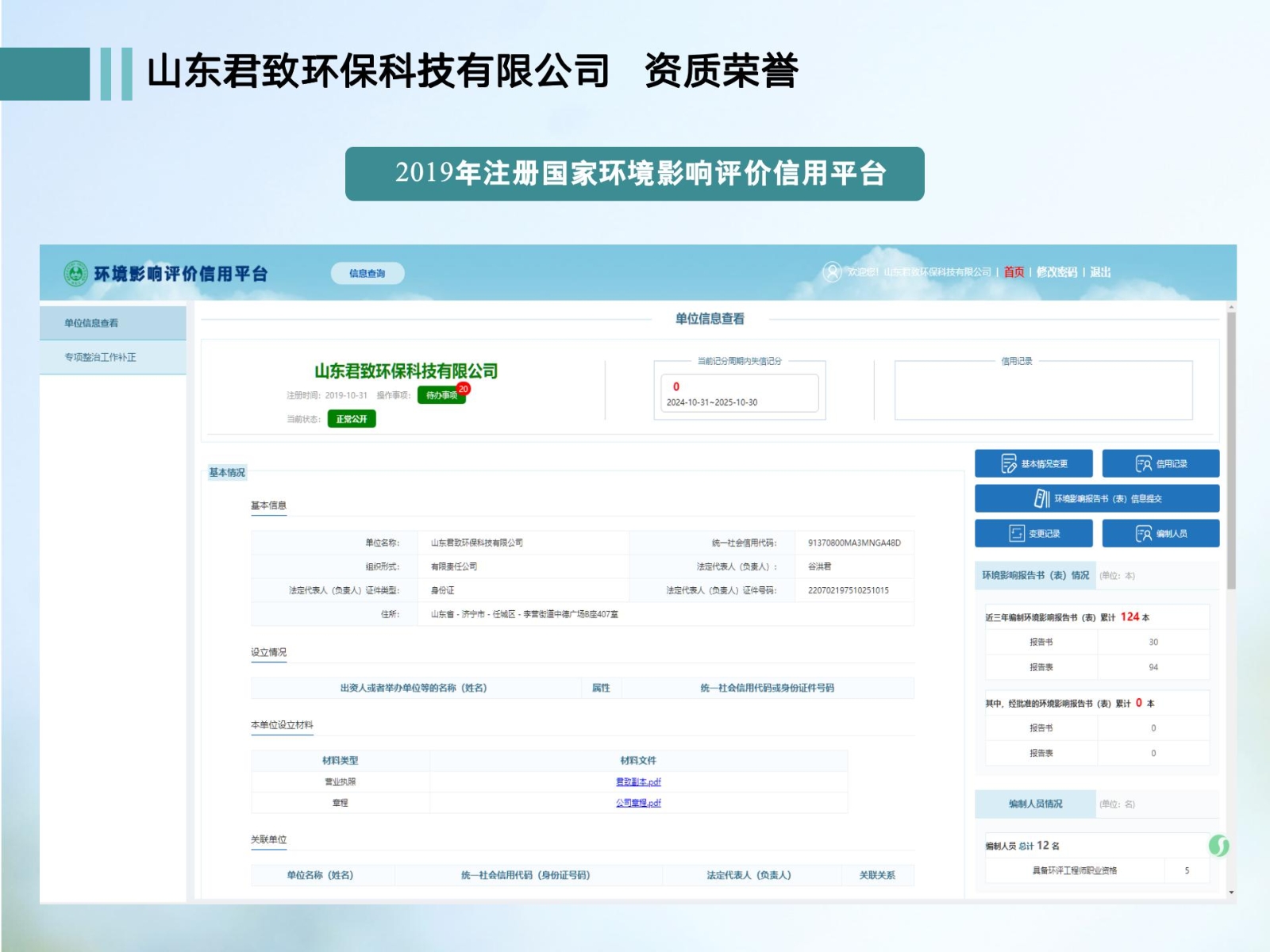
Task: Click the page vertical scrollbar thumb
Action: pyautogui.click(x=1231, y=450)
